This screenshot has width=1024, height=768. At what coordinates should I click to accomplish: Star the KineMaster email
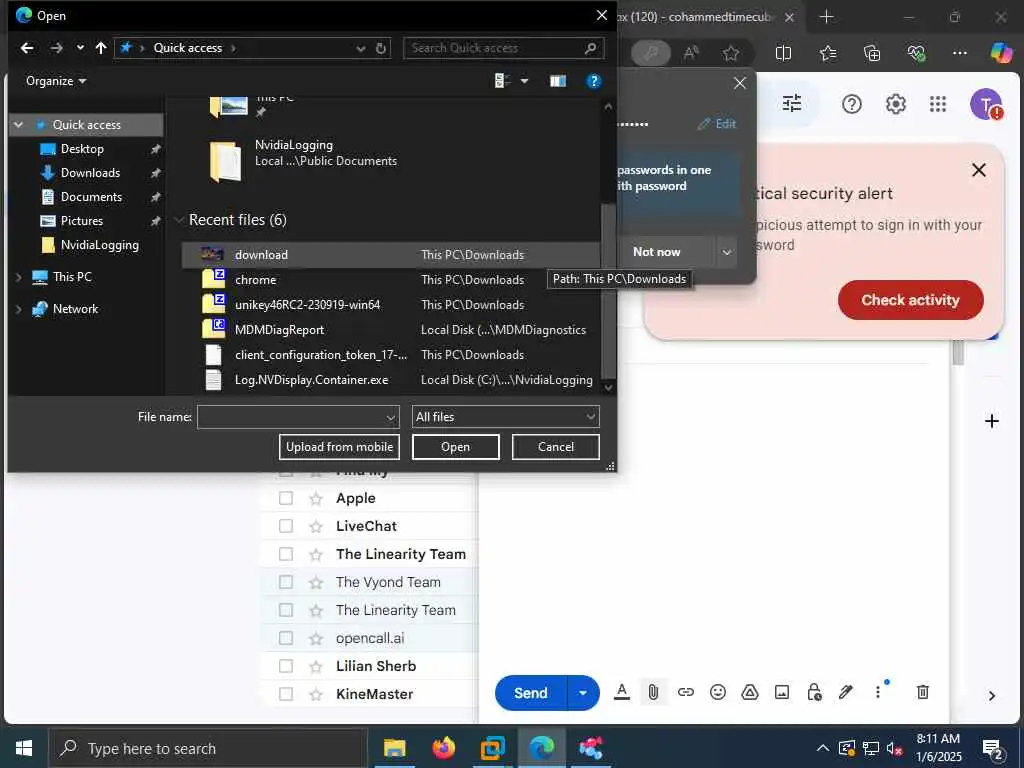click(x=316, y=694)
